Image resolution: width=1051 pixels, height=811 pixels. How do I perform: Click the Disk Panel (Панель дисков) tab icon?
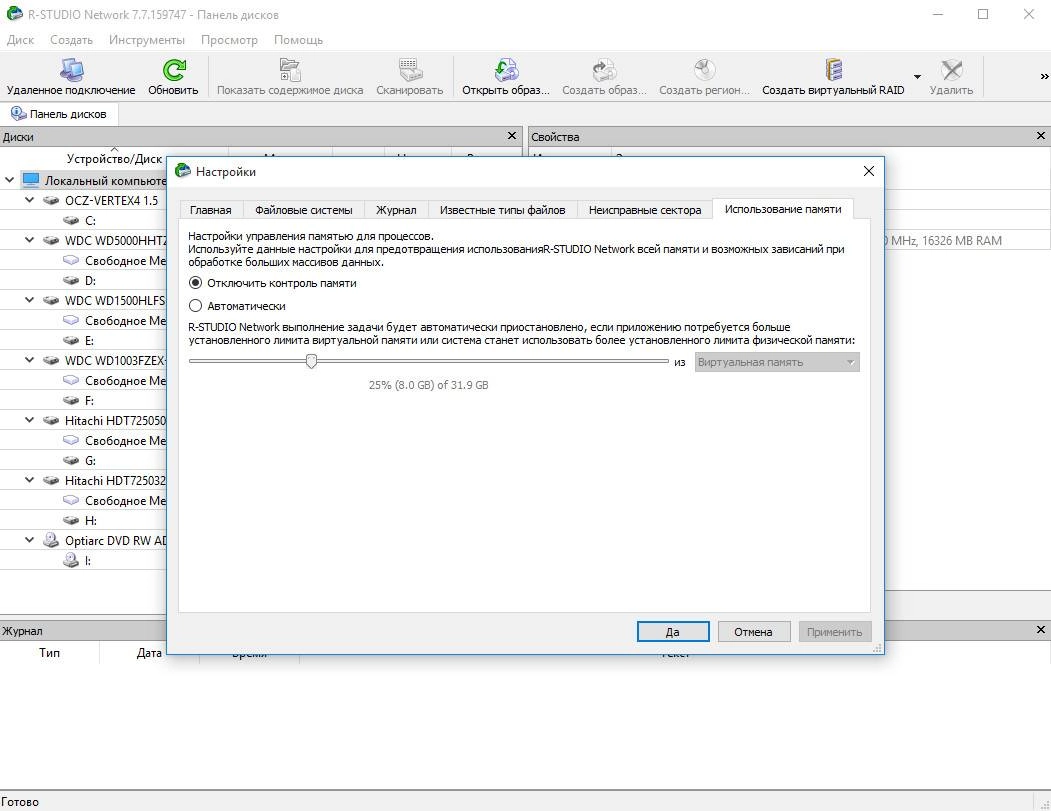tap(18, 113)
